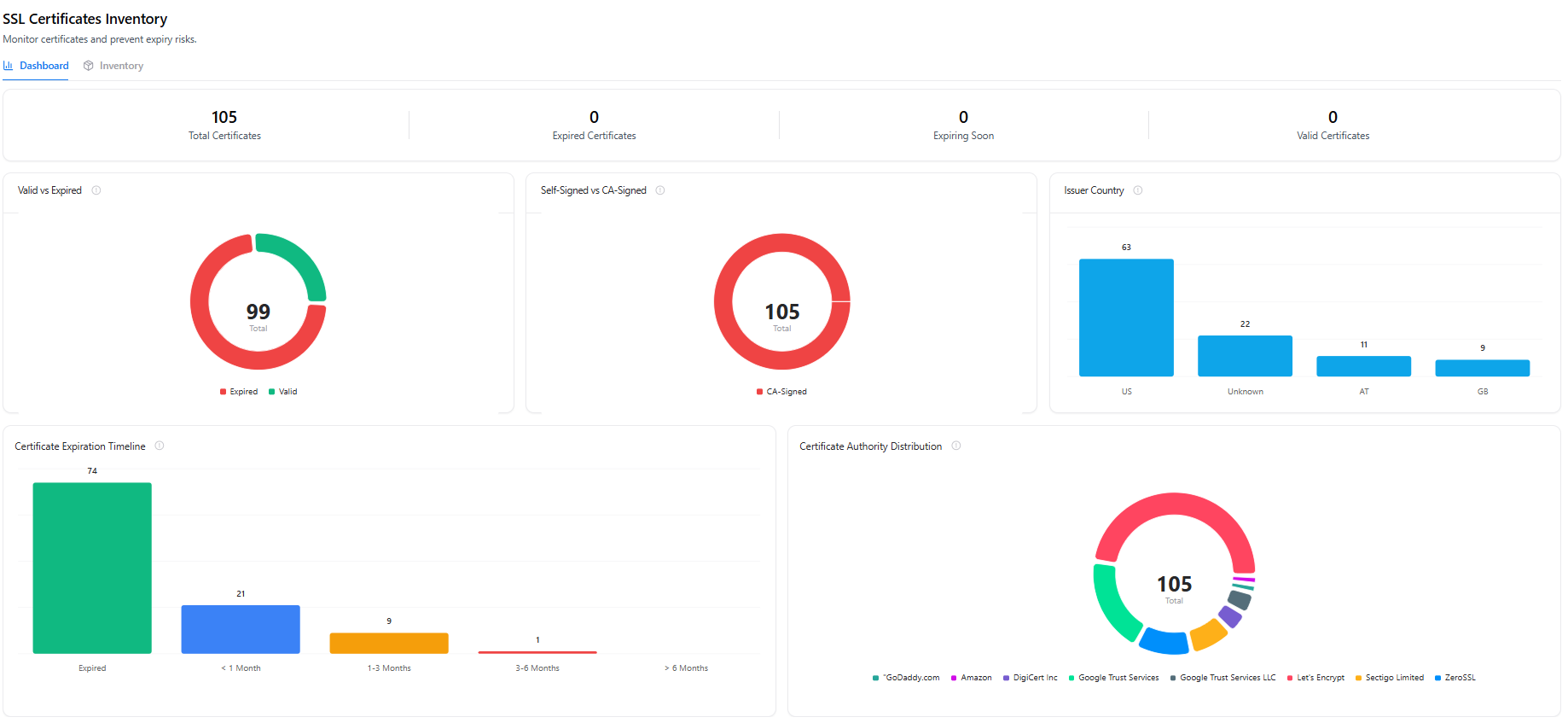
Task: Click the Total Certificates count card
Action: (x=224, y=125)
